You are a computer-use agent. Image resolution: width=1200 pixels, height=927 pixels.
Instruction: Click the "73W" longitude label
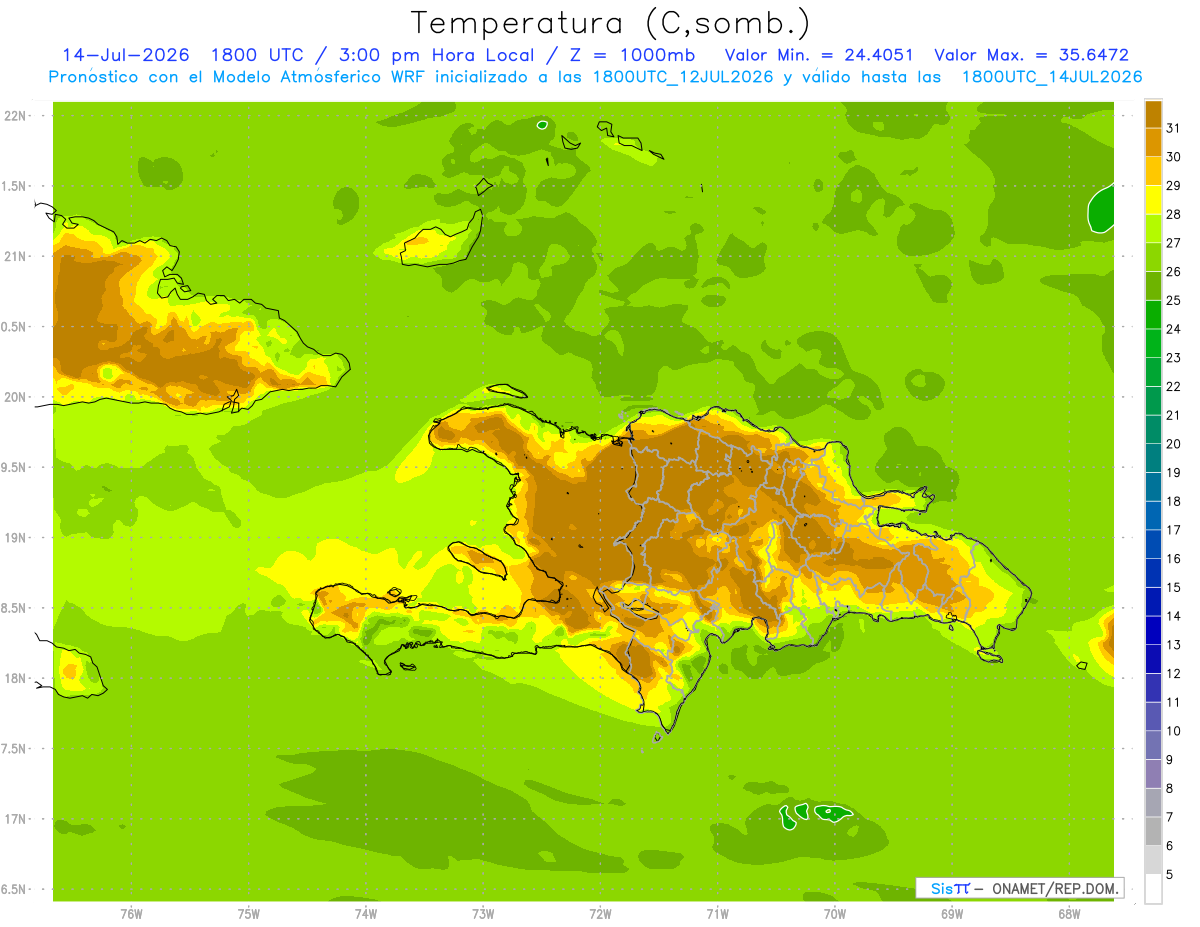pyautogui.click(x=483, y=914)
